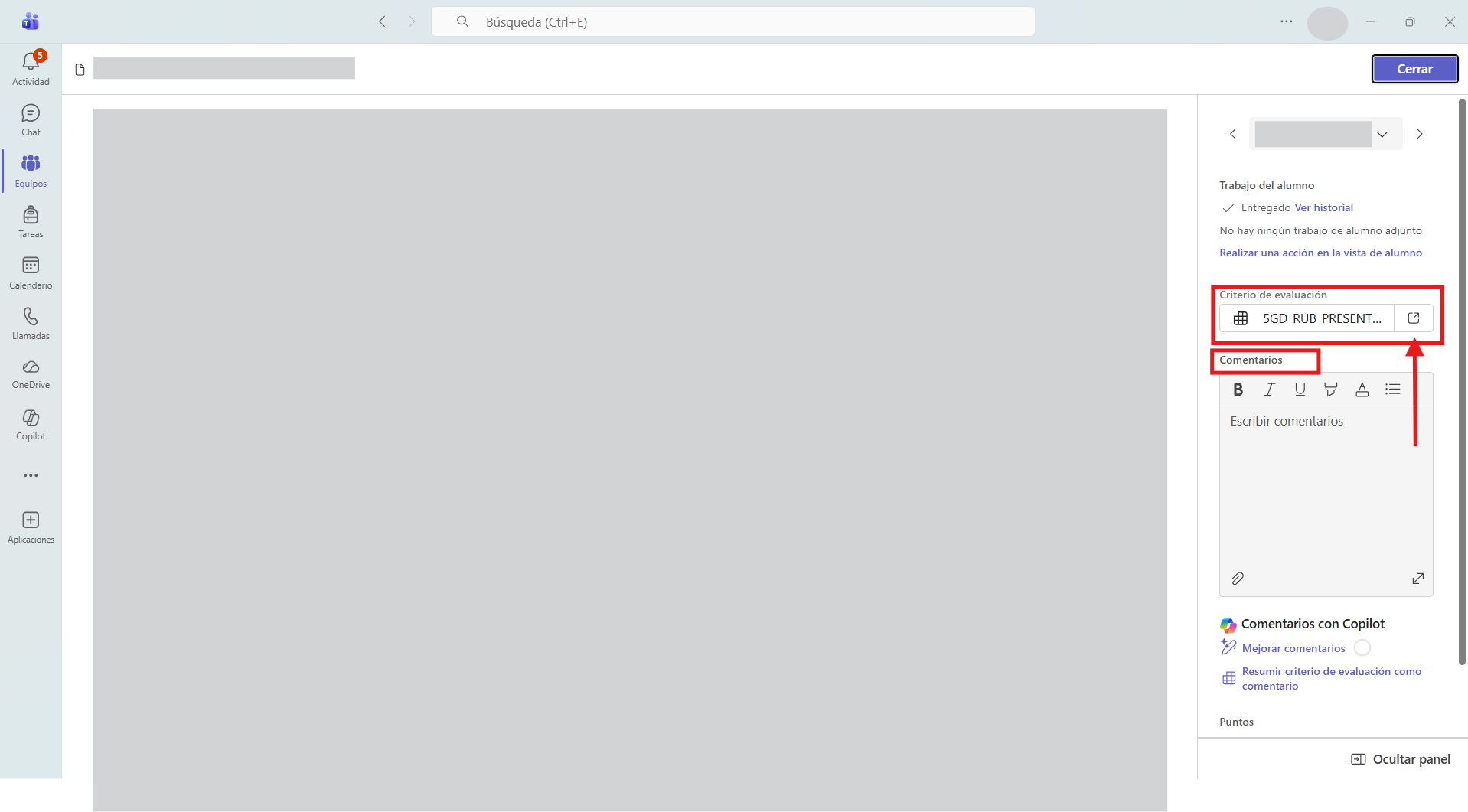The image size is (1468, 812).
Task: Click the search magnifier icon
Action: pos(462,21)
